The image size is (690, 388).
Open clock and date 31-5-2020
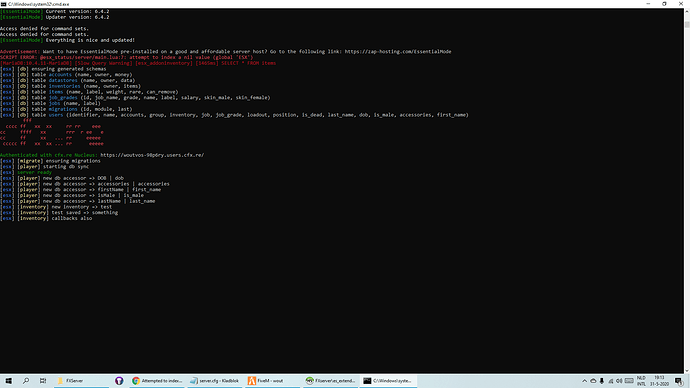(x=659, y=381)
